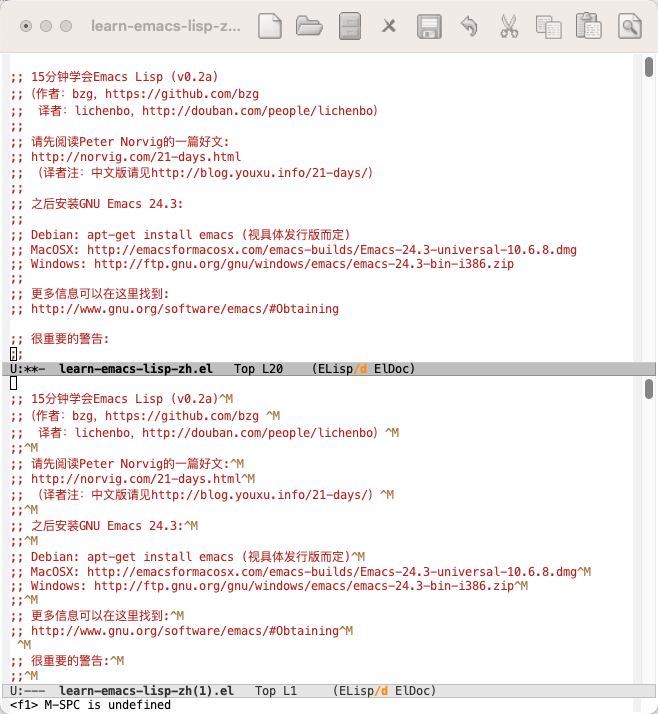Open the gnu.org Obtaining URL in top pane
The height and width of the screenshot is (714, 658).
[x=185, y=309]
